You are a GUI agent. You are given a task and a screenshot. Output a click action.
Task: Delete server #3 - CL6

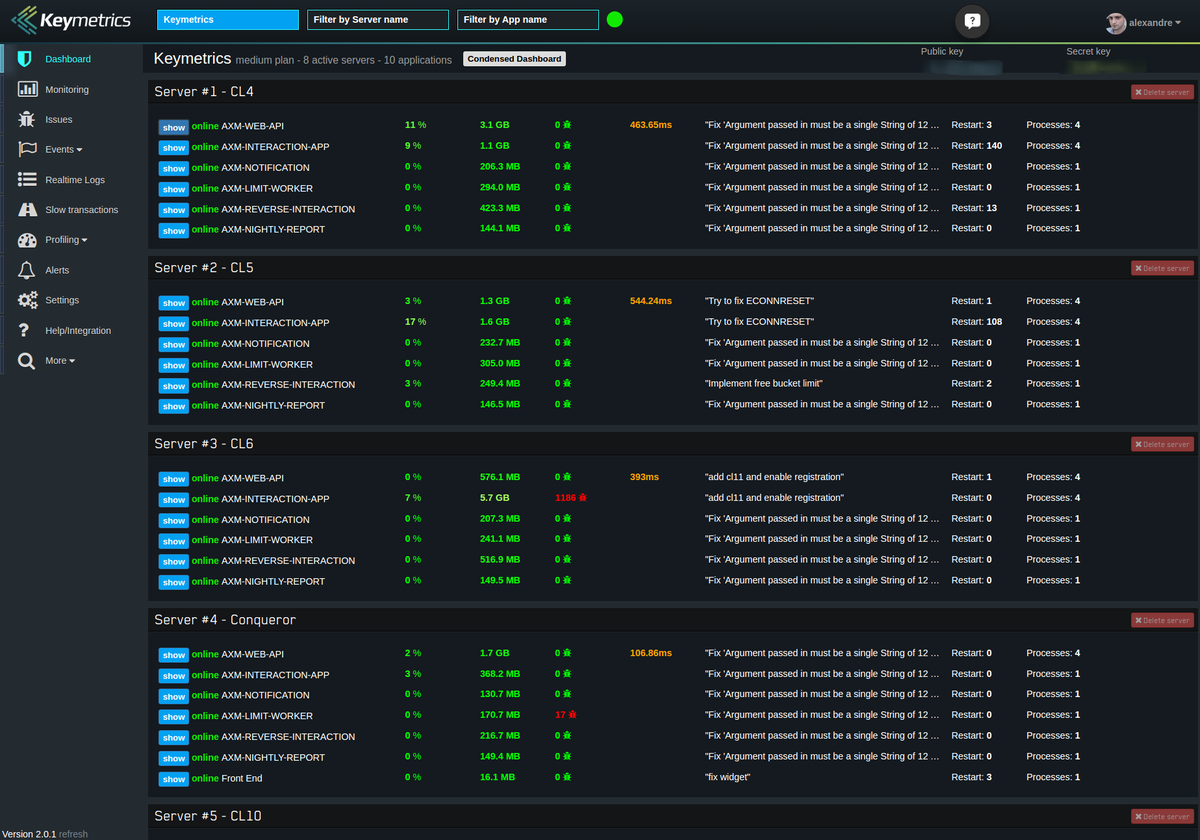tap(1162, 444)
